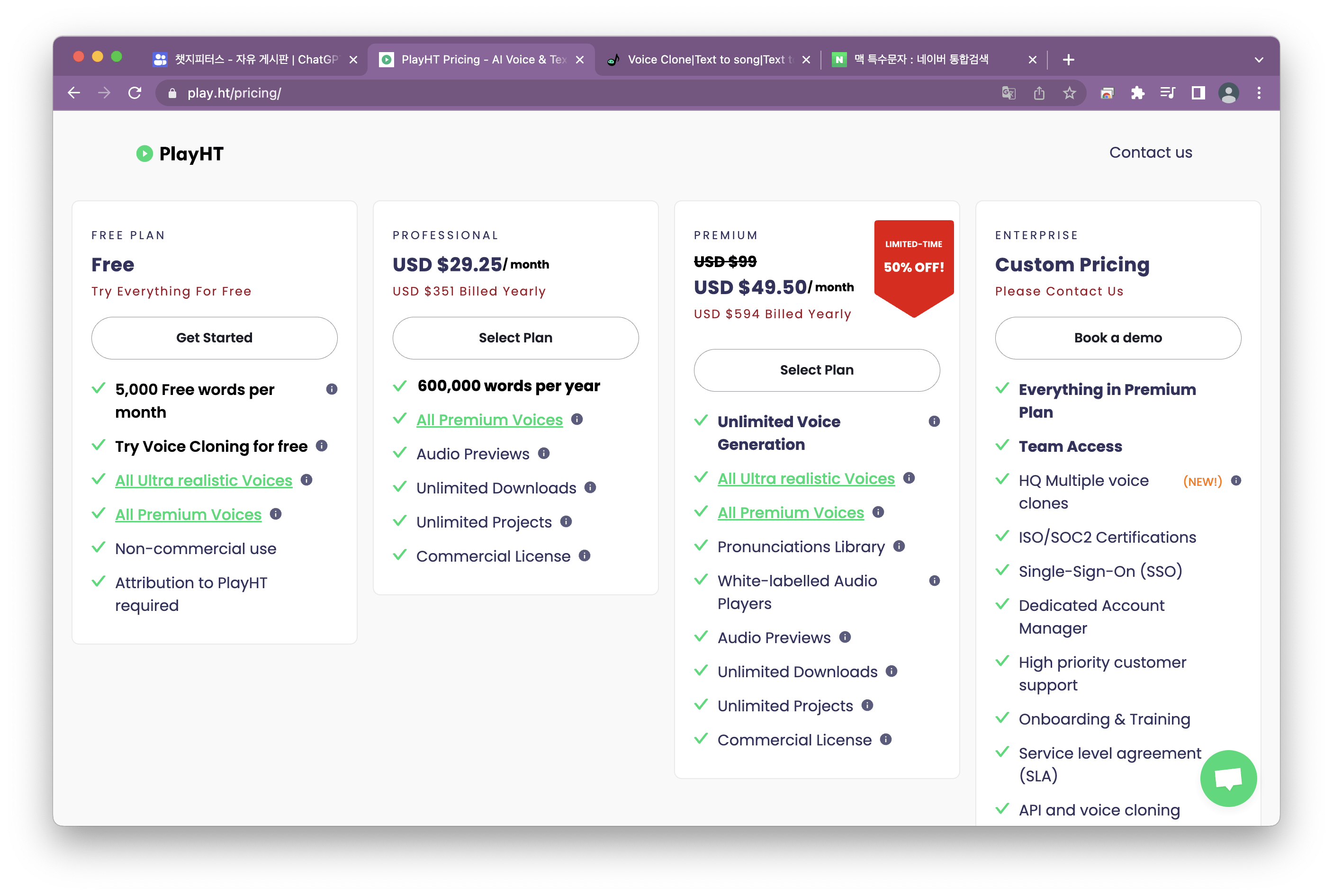
Task: Click the rainbow extension icon in toolbar
Action: pos(1107,92)
